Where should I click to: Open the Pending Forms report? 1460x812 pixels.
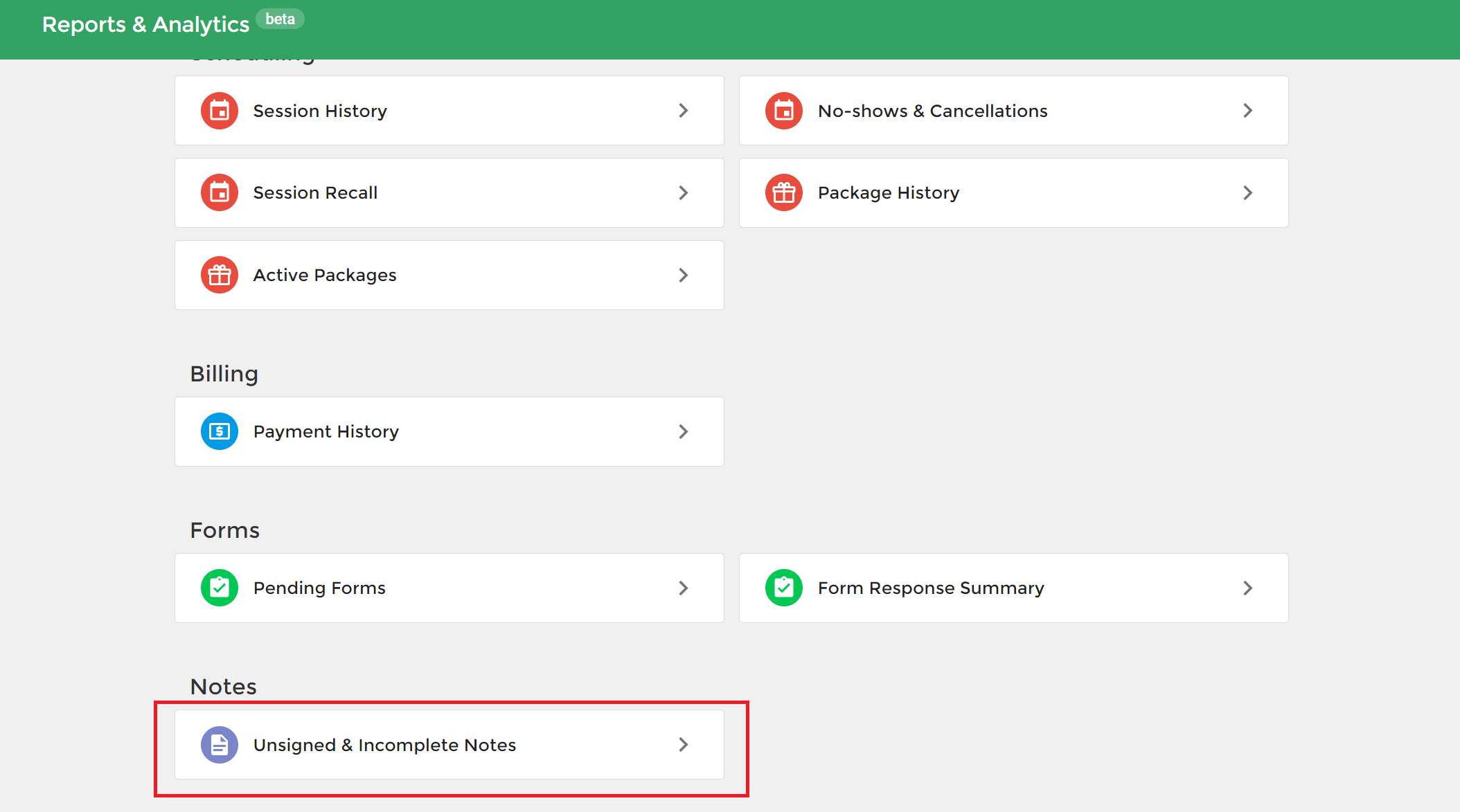[x=449, y=588]
